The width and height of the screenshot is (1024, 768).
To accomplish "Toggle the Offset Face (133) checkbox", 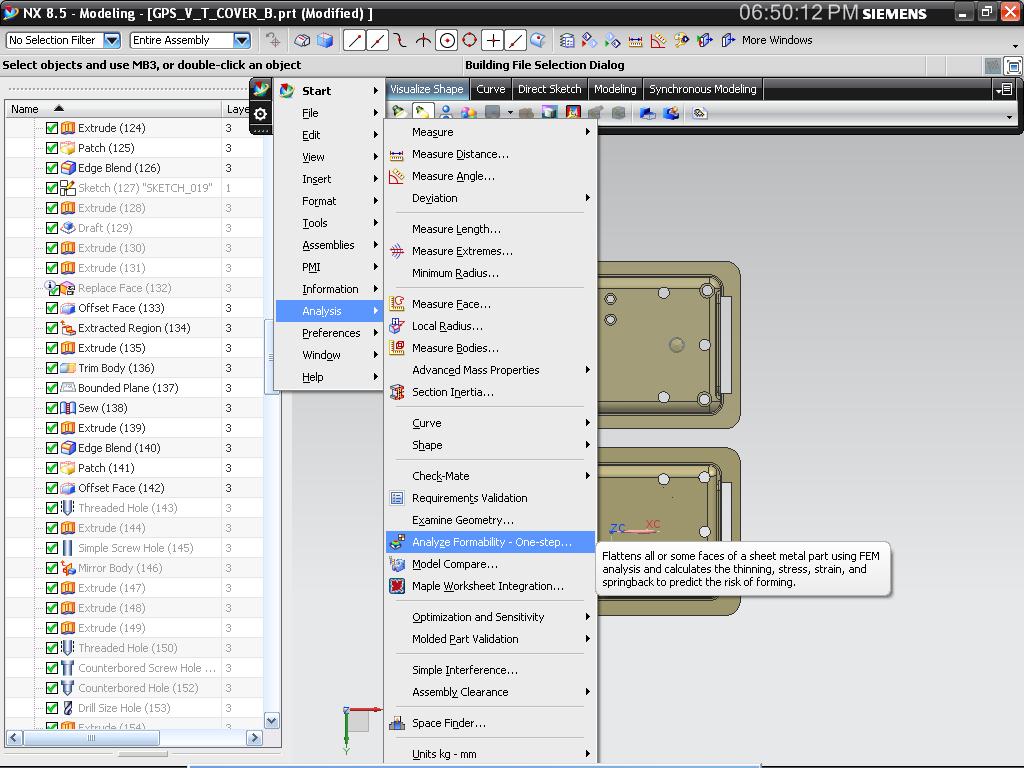I will 52,308.
